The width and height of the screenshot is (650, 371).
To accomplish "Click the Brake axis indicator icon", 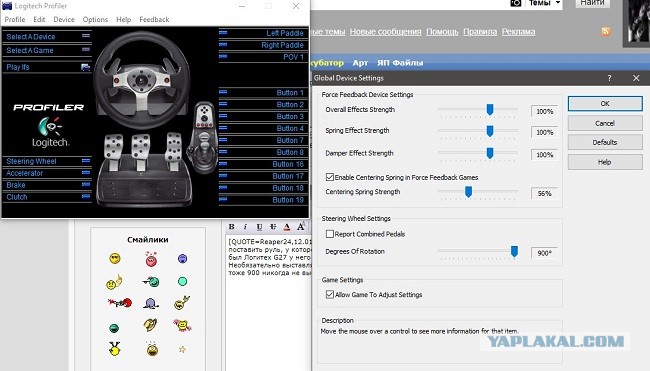I will coord(86,184).
